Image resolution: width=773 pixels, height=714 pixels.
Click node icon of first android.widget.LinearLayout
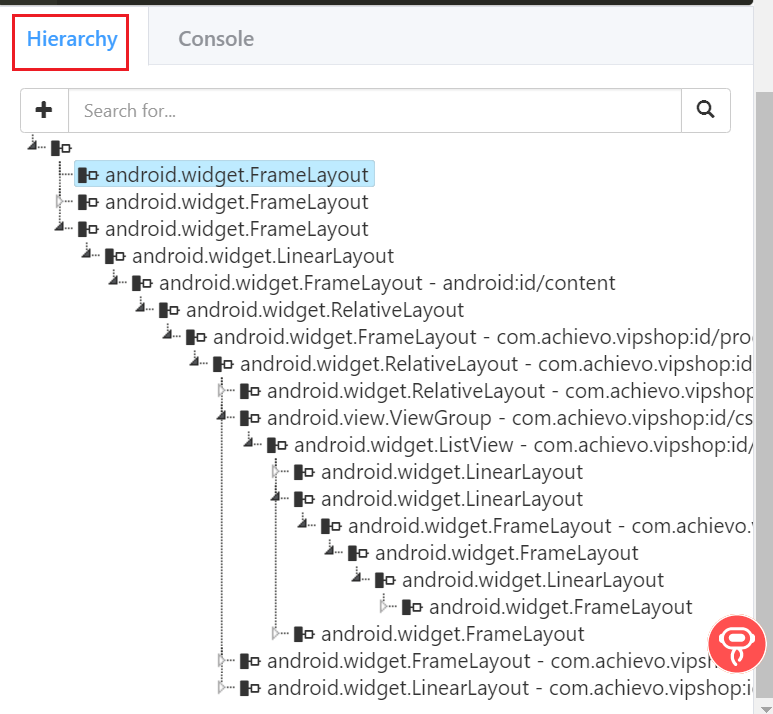(x=115, y=256)
